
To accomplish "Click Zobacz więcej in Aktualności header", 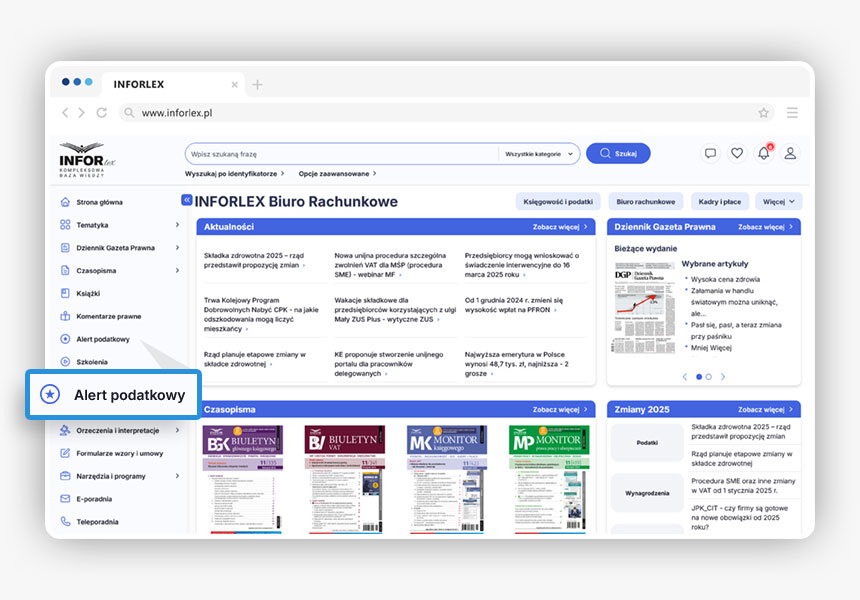I will pyautogui.click(x=560, y=227).
